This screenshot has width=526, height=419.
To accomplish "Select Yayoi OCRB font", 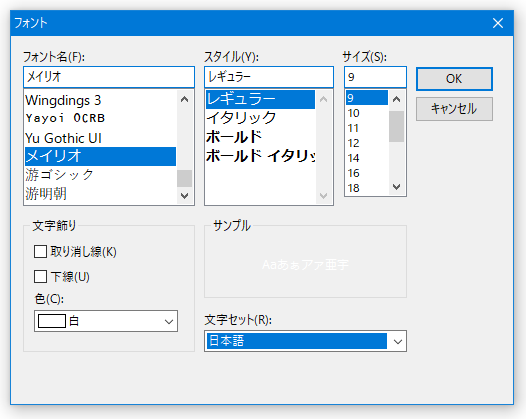I will [x=100, y=118].
